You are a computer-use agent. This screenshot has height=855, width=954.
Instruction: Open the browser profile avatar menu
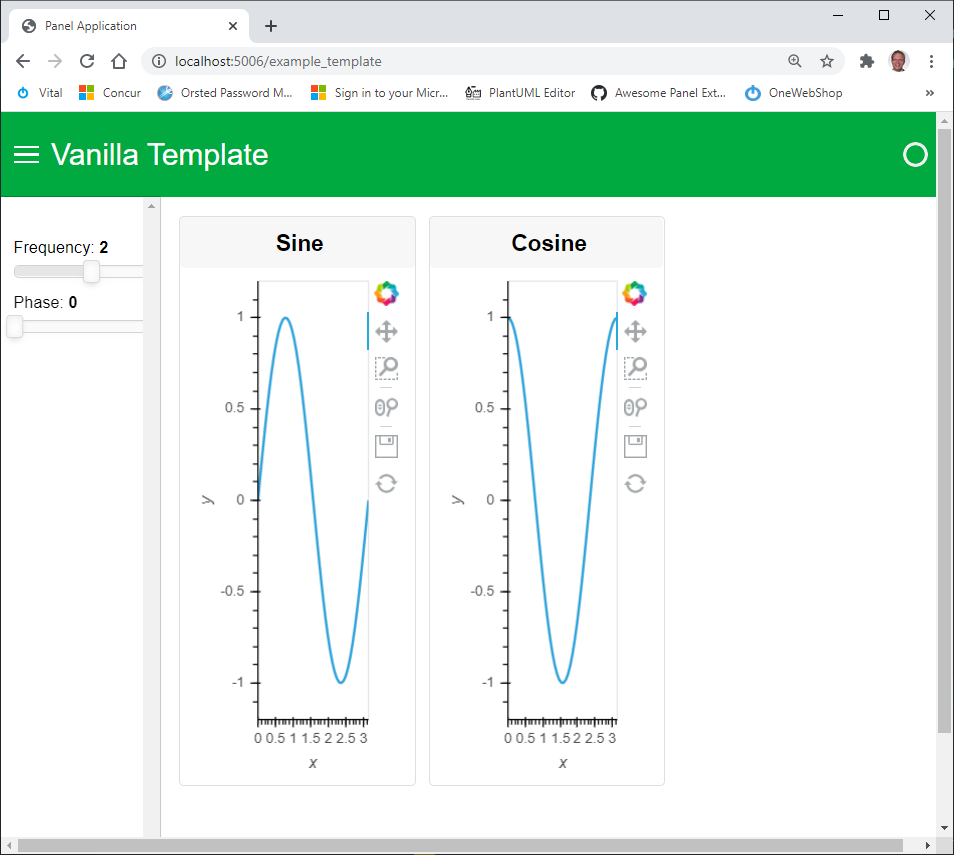point(898,61)
